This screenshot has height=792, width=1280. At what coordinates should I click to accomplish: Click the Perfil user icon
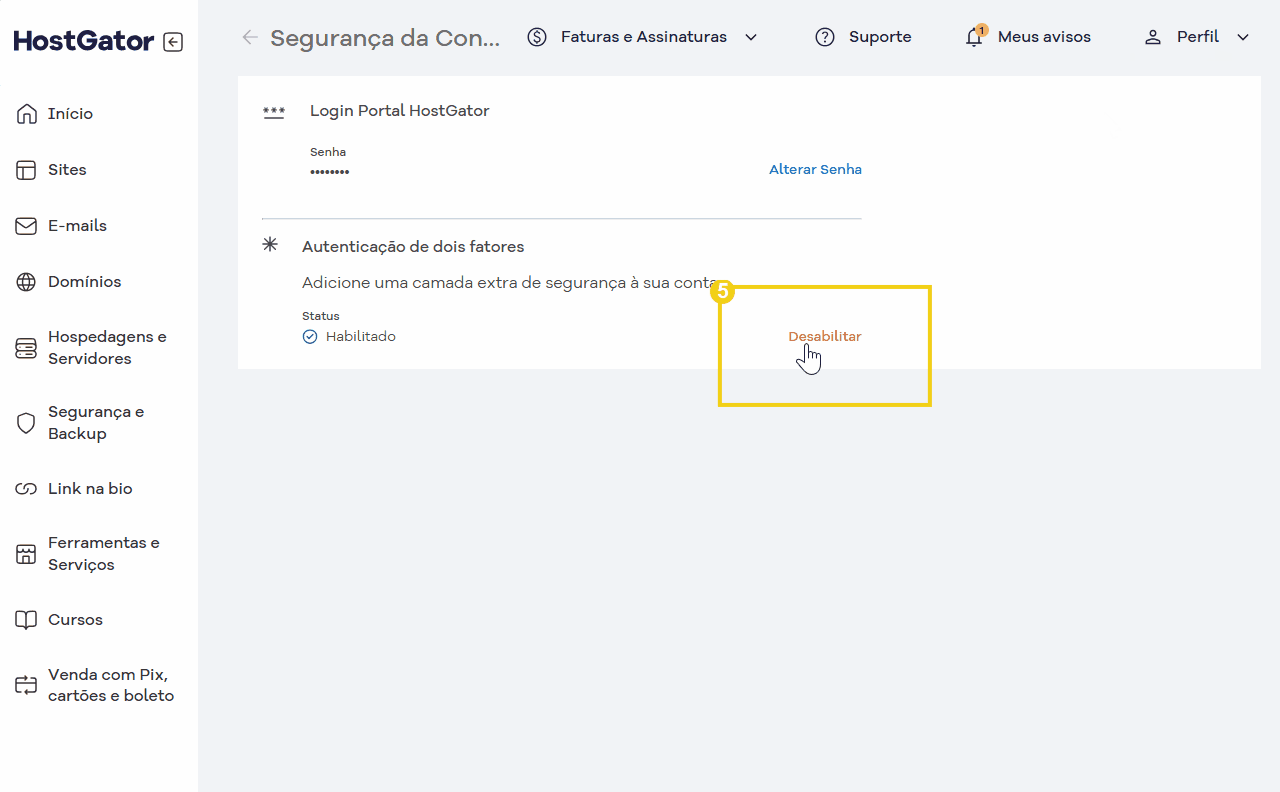1153,37
